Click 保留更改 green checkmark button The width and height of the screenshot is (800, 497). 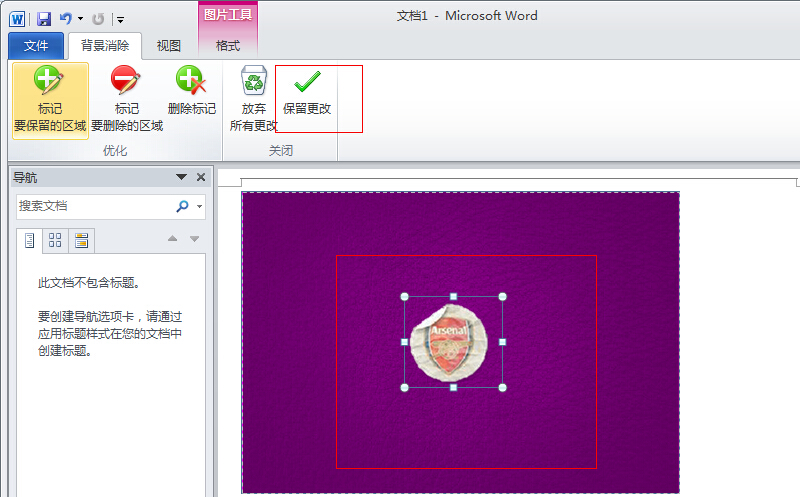tap(307, 94)
